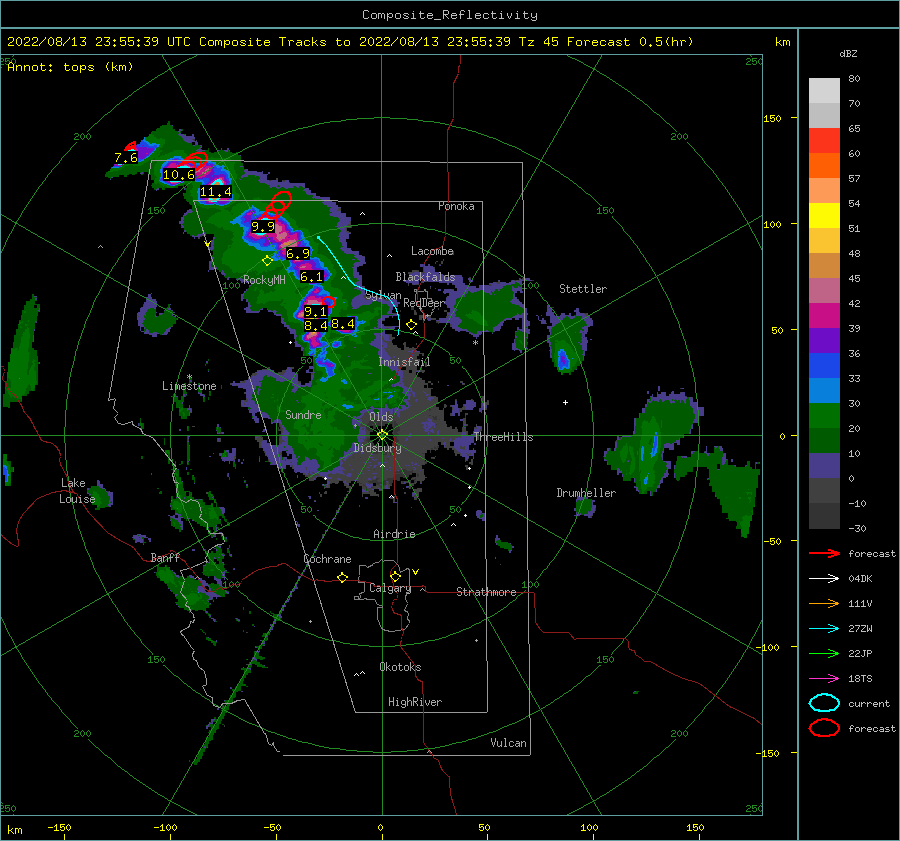
Task: Click the ThreeHills town label
Action: click(503, 437)
